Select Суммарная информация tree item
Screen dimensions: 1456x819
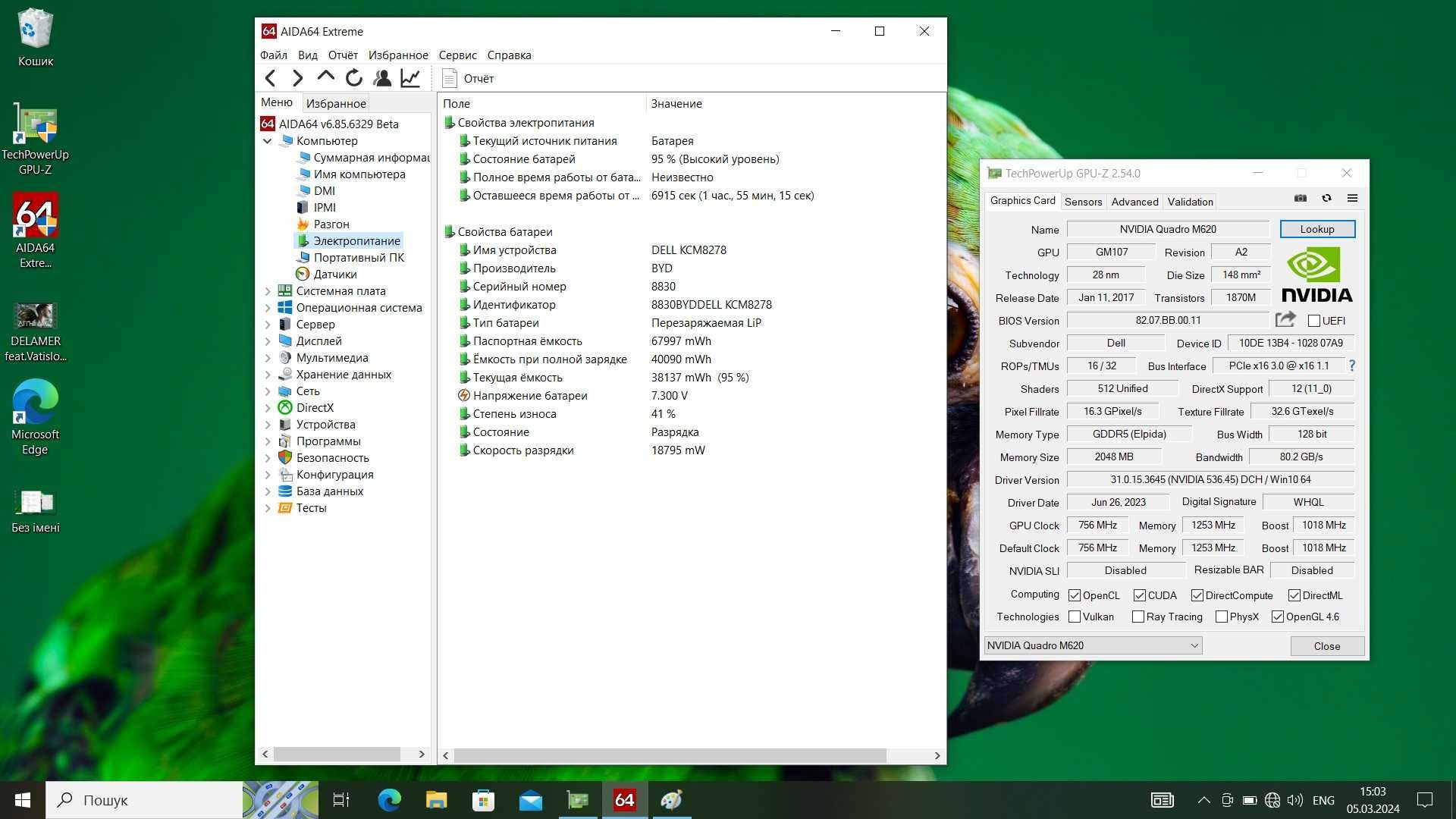(362, 158)
